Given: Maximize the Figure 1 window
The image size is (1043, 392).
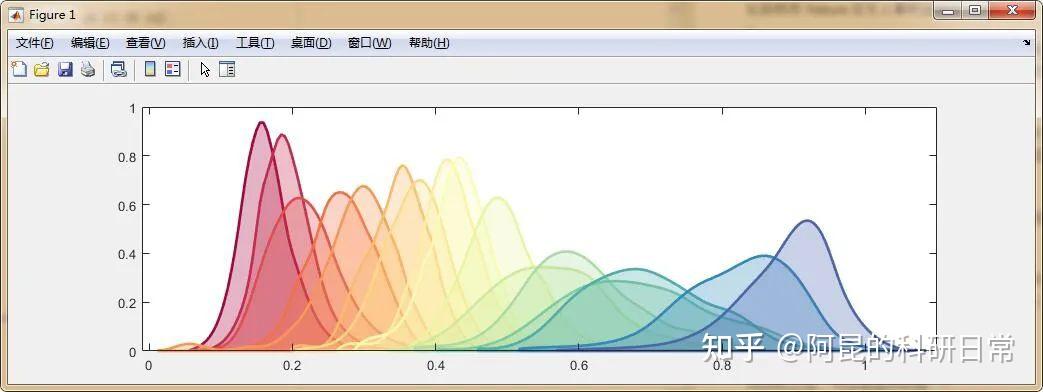Looking at the screenshot, I should [x=974, y=11].
